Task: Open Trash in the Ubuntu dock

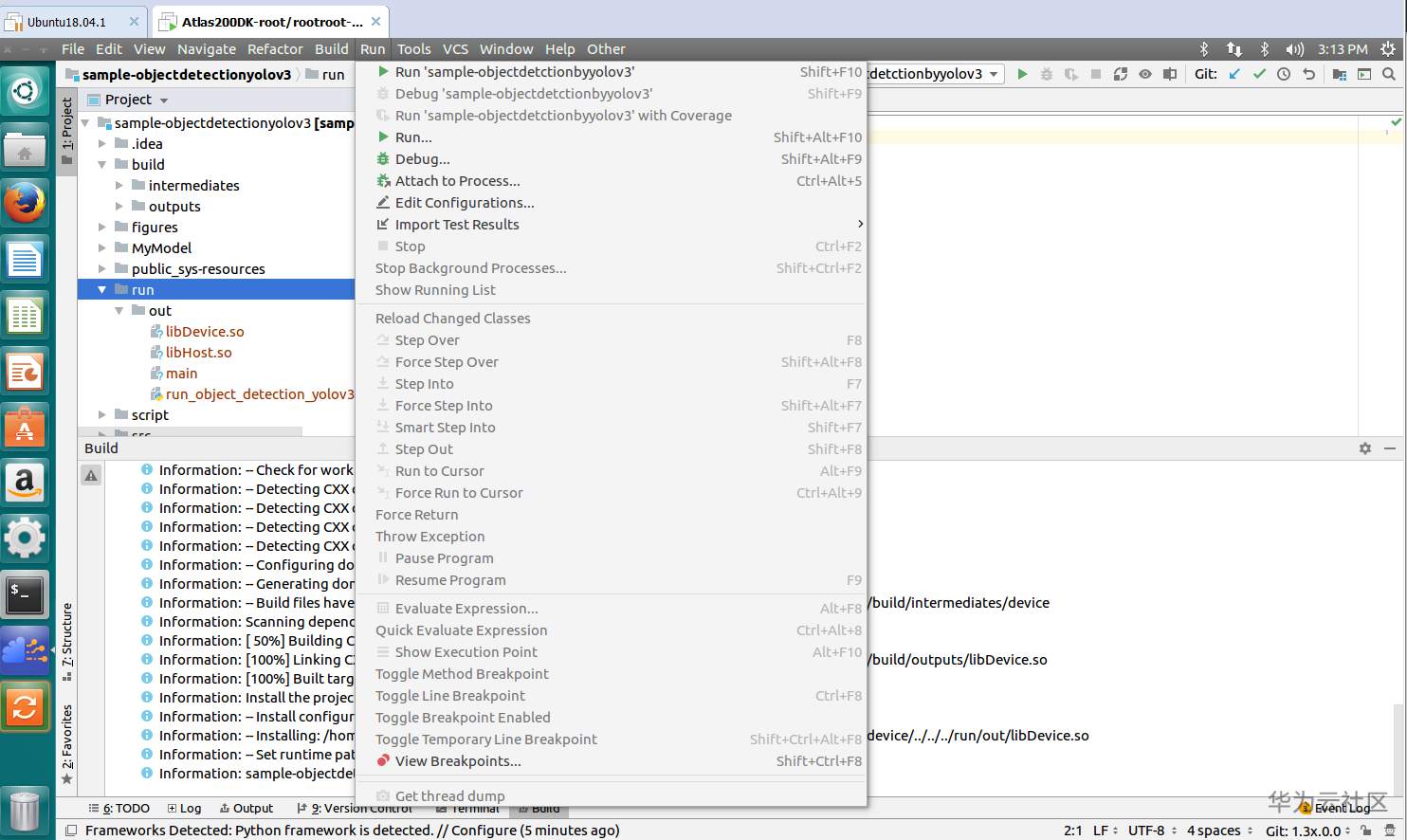Action: 25,811
